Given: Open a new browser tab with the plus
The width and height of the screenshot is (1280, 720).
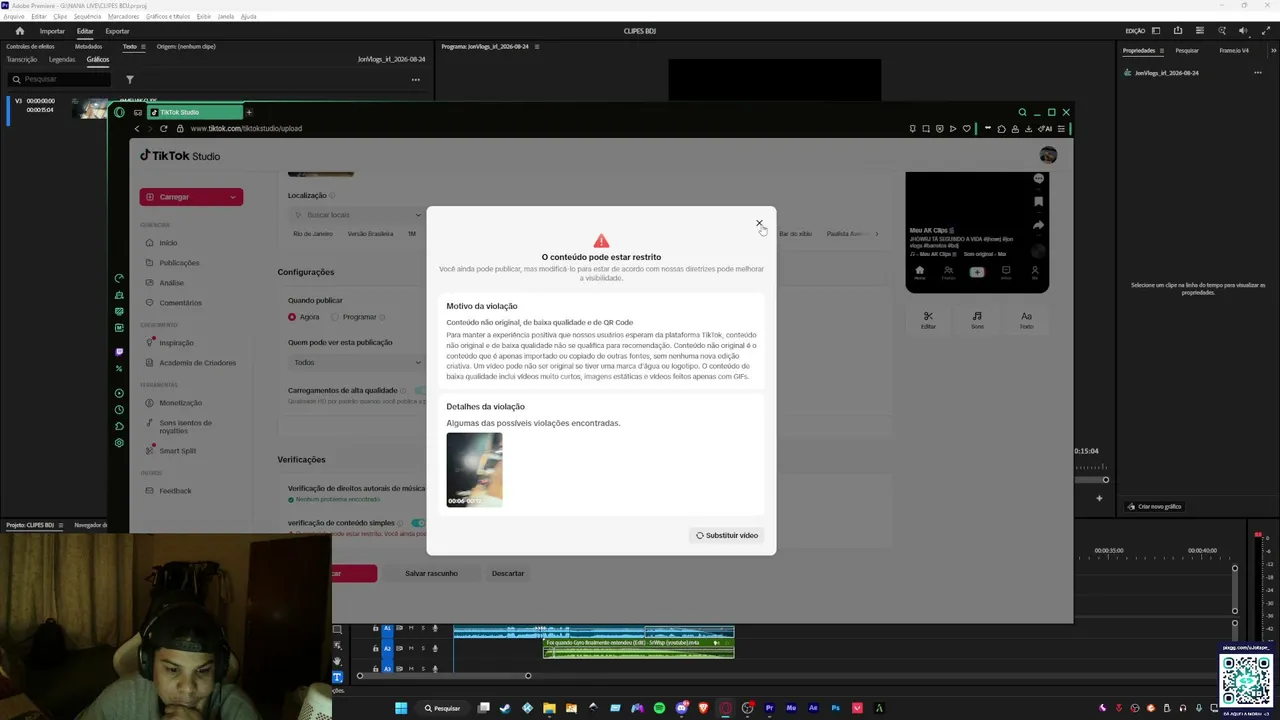Looking at the screenshot, I should click(249, 112).
